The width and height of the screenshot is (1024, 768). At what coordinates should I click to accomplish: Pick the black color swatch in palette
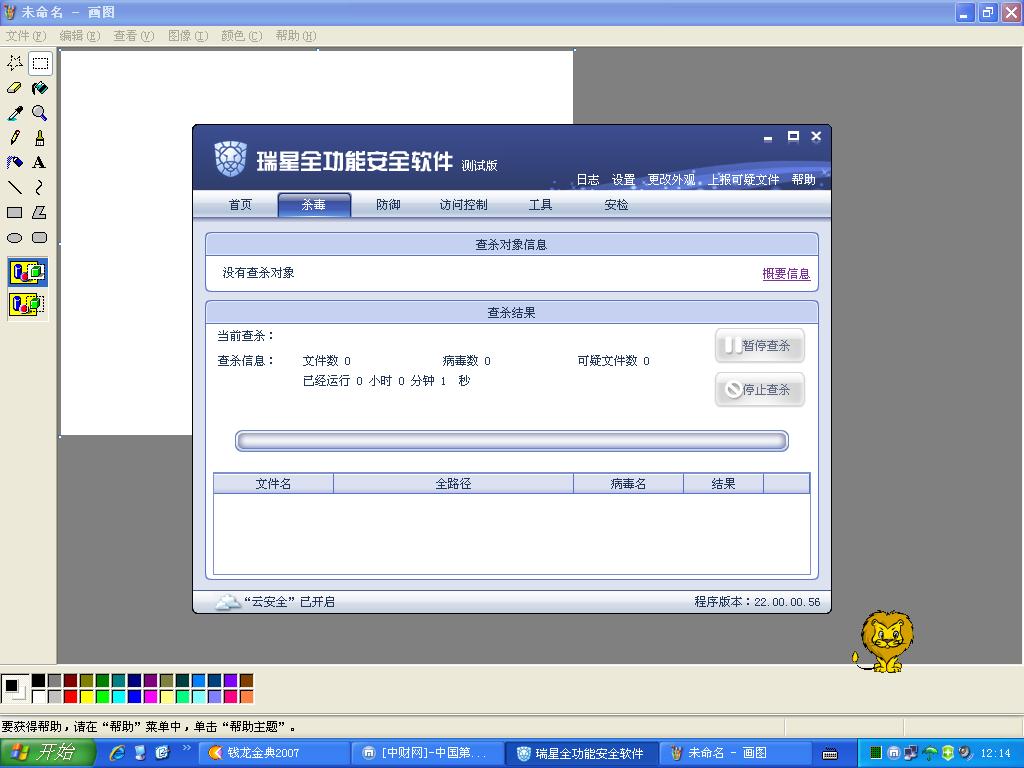39,680
